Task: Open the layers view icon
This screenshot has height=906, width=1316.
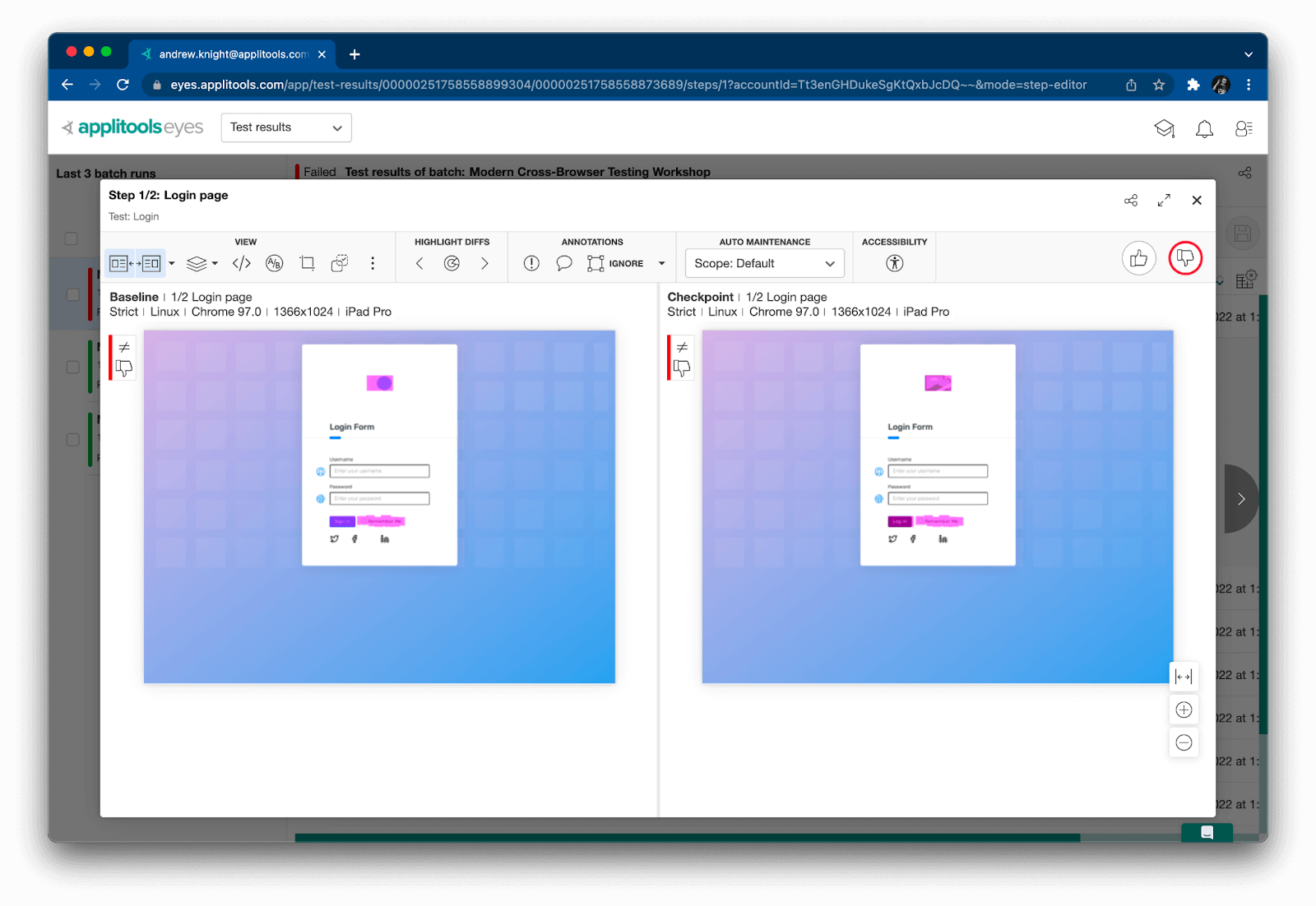Action: click(x=197, y=263)
